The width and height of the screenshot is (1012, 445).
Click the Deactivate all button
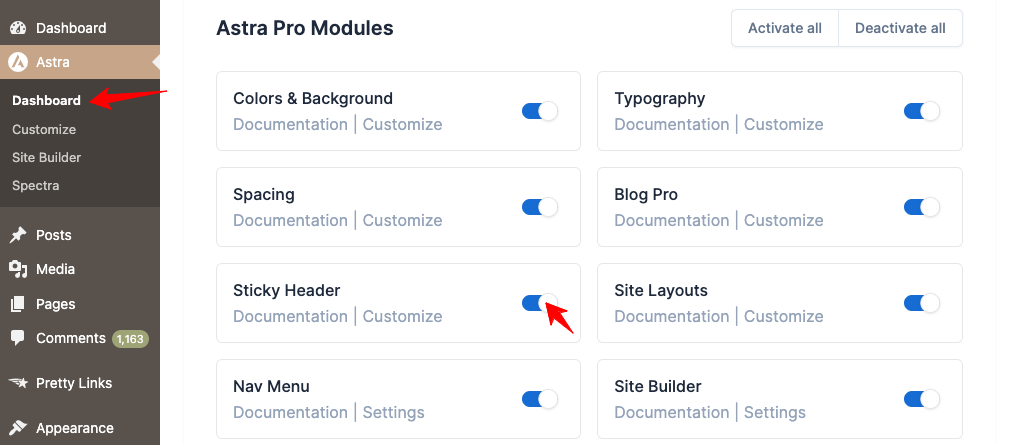point(900,28)
